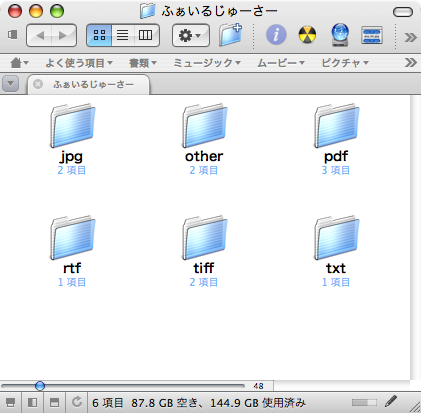The image size is (421, 413).
Task: Click the yellow Burn disc icon
Action: coord(307,35)
